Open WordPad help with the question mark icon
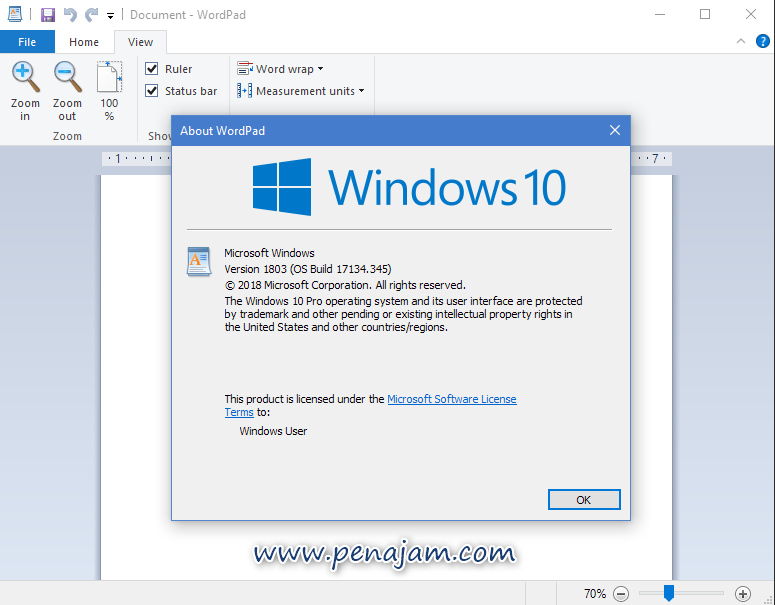Viewport: 775px width, 605px height. [x=763, y=41]
